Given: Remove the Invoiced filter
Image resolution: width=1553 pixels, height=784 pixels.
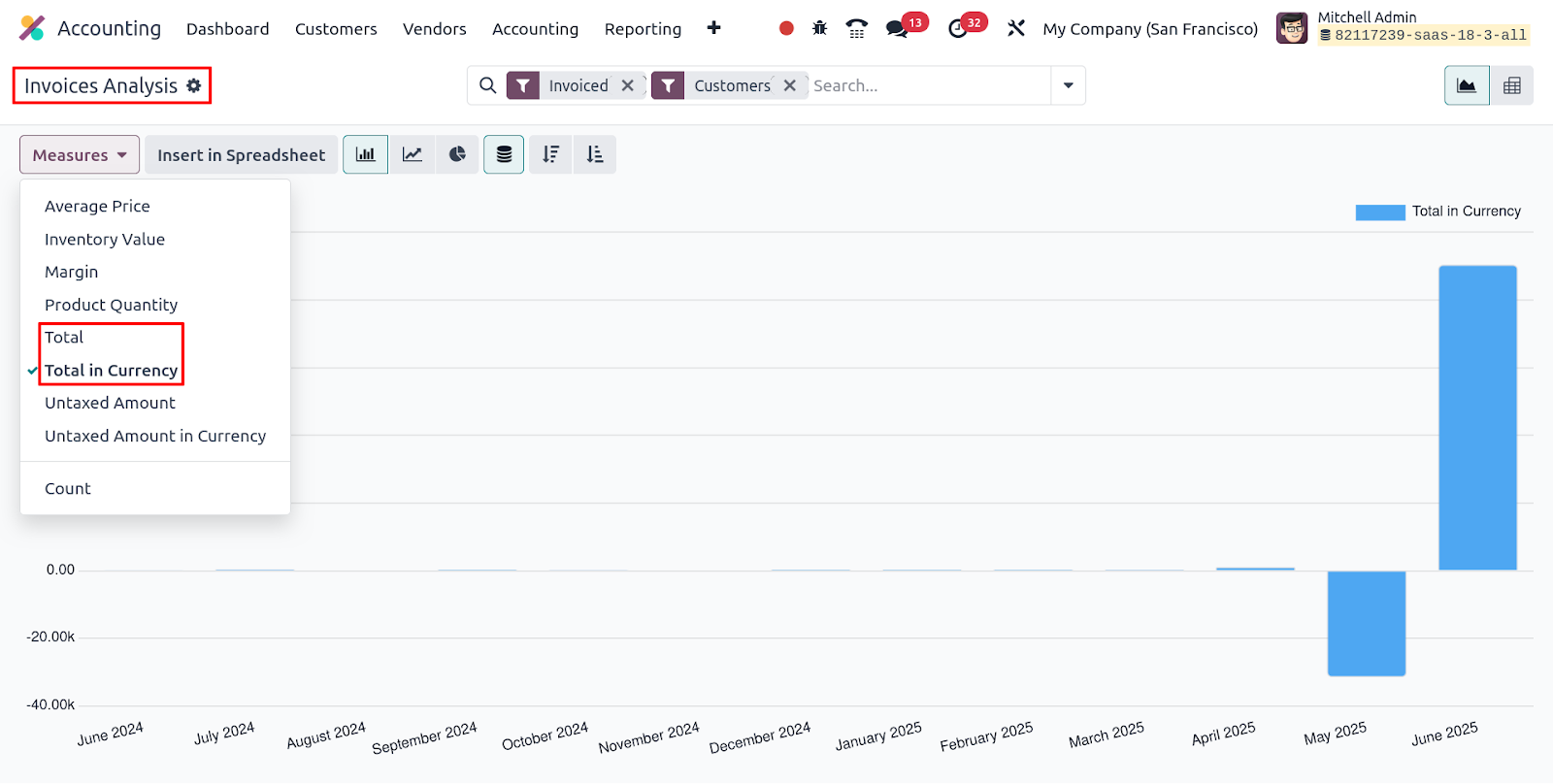Looking at the screenshot, I should click(x=628, y=85).
